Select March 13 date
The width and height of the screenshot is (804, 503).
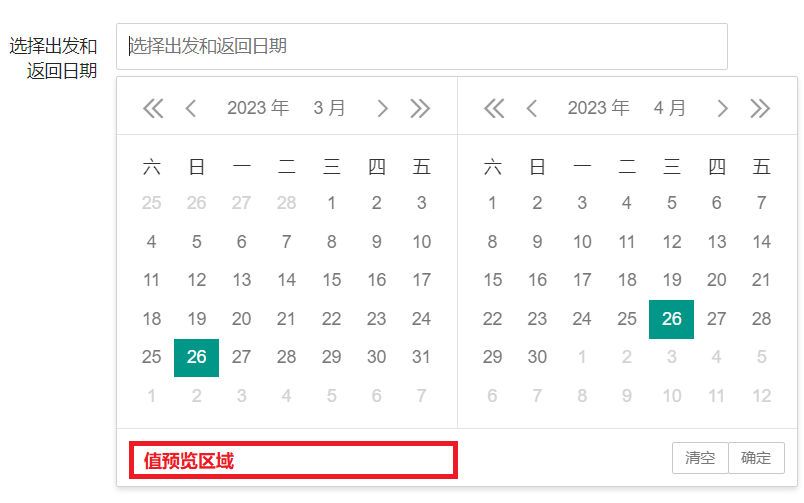pyautogui.click(x=242, y=280)
